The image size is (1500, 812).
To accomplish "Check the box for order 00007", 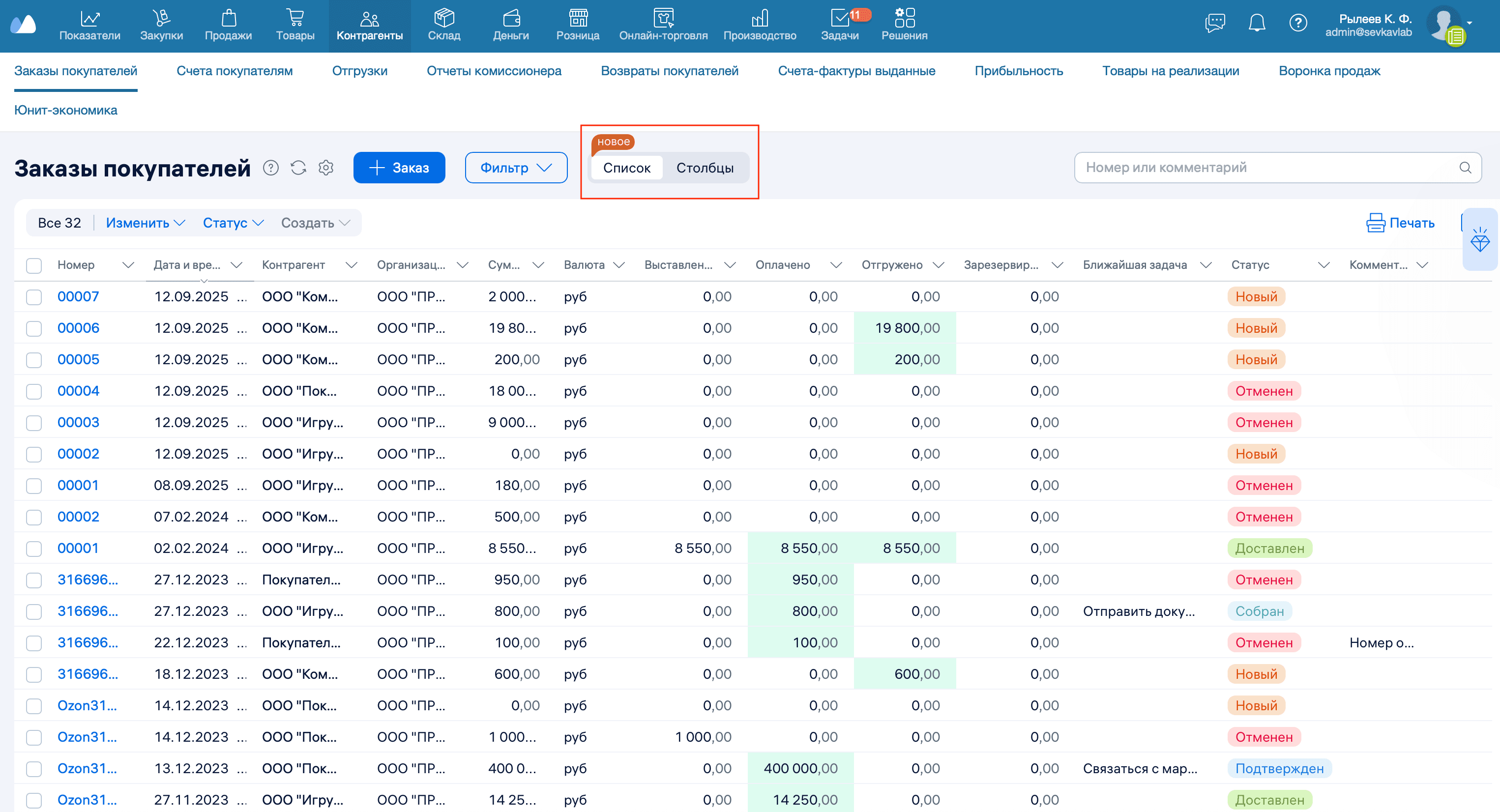I will [34, 297].
